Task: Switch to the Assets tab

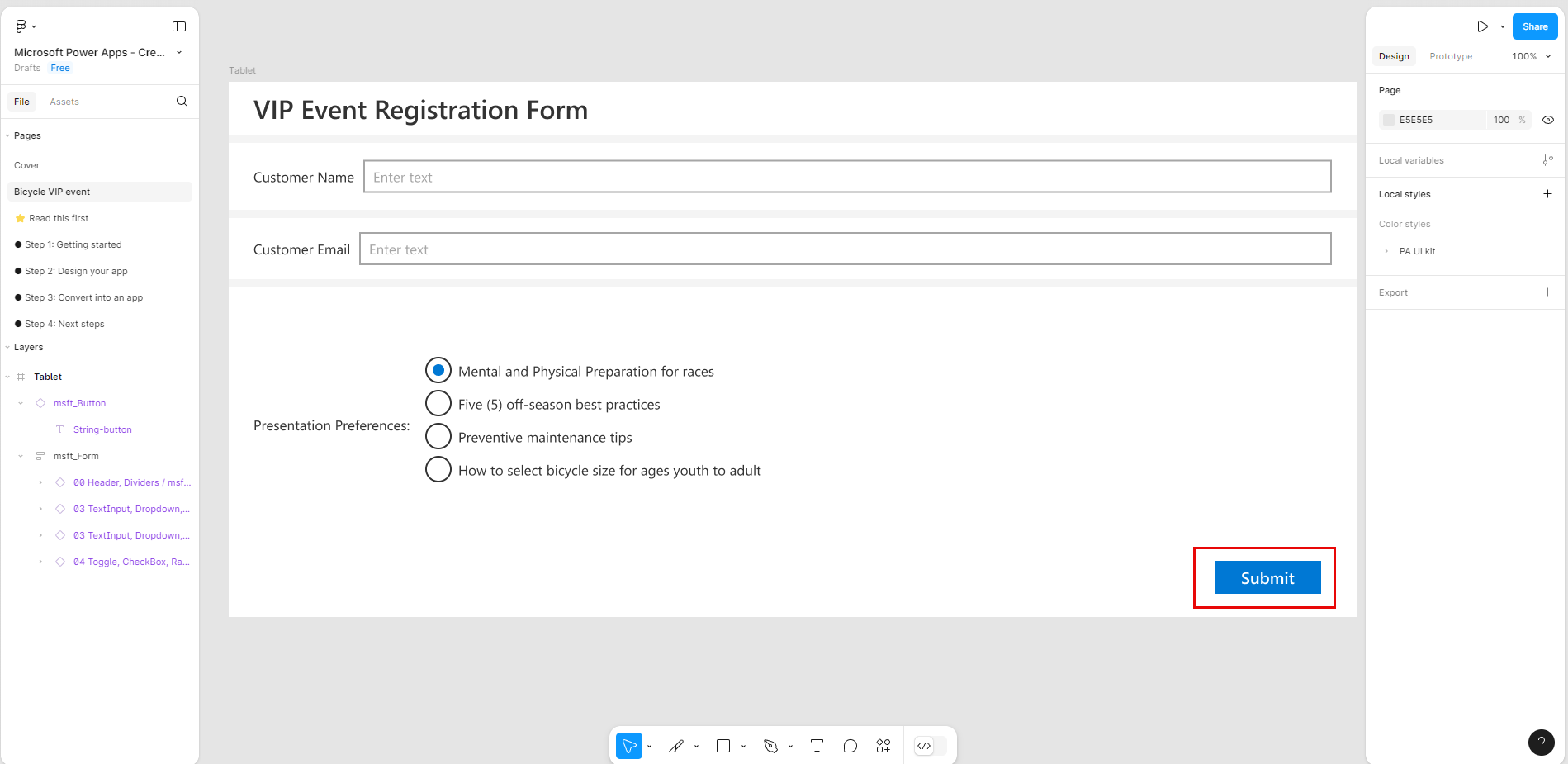Action: [x=64, y=102]
